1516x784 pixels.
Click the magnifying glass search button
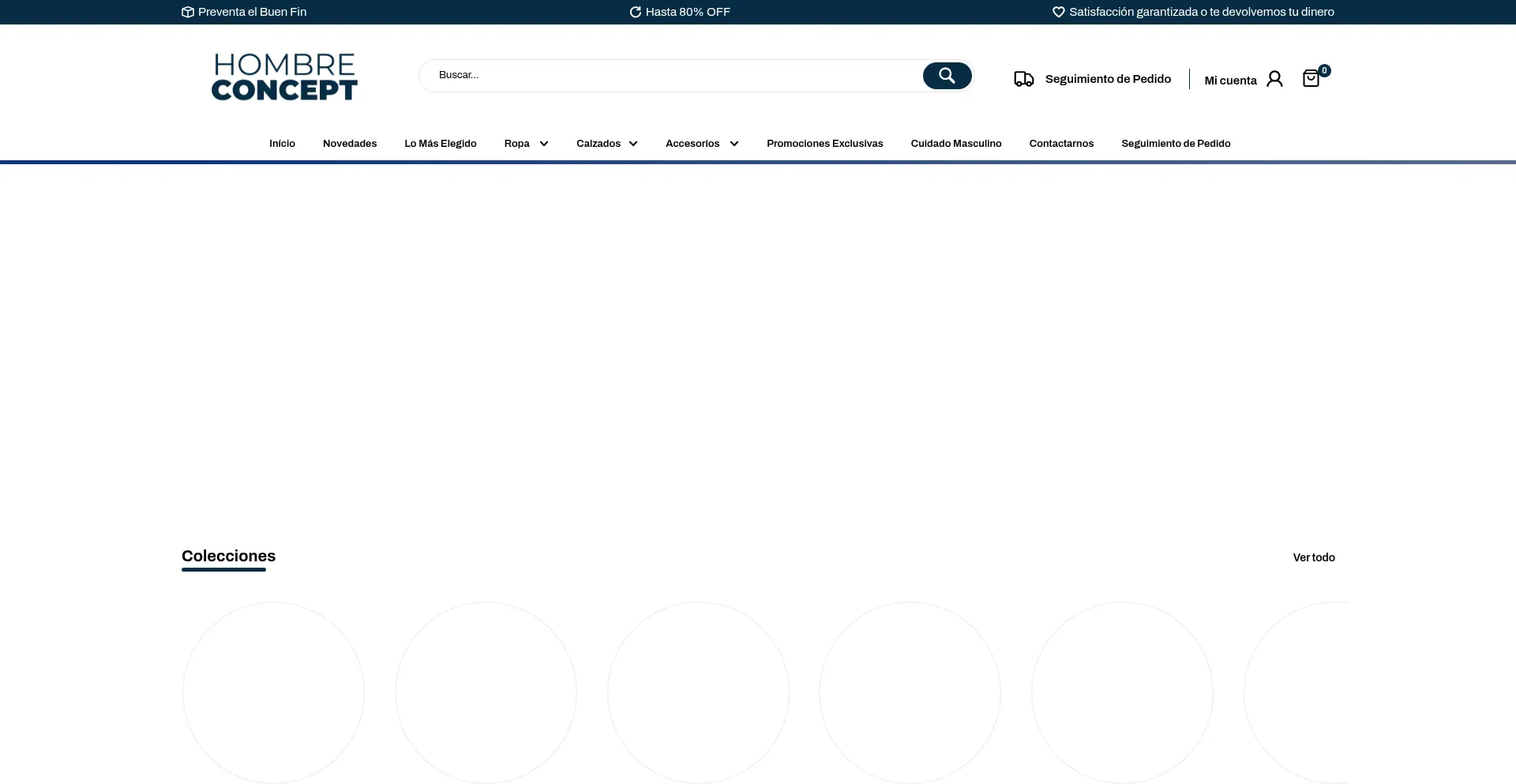pyautogui.click(x=947, y=76)
